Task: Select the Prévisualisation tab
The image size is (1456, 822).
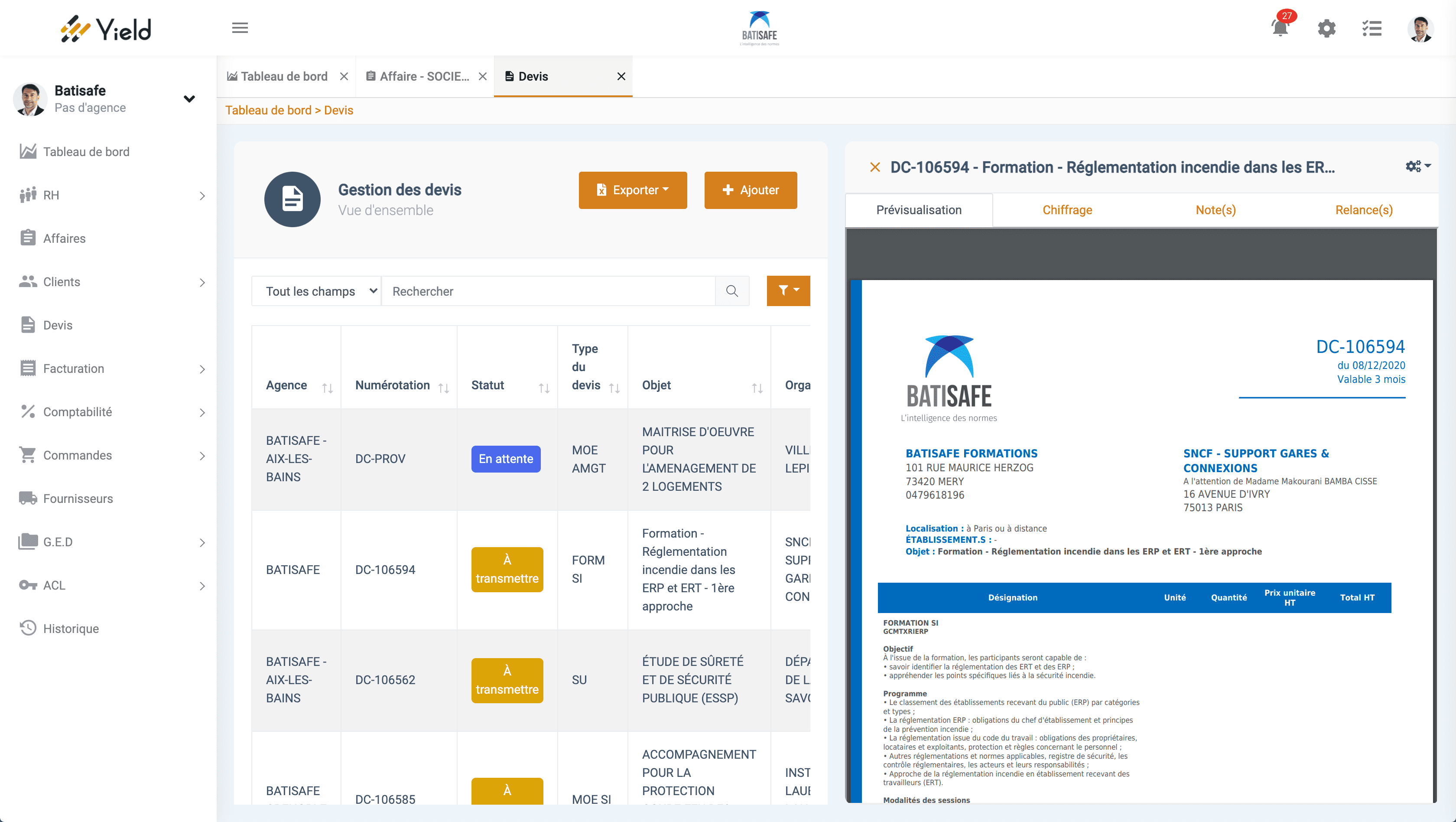Action: tap(919, 210)
